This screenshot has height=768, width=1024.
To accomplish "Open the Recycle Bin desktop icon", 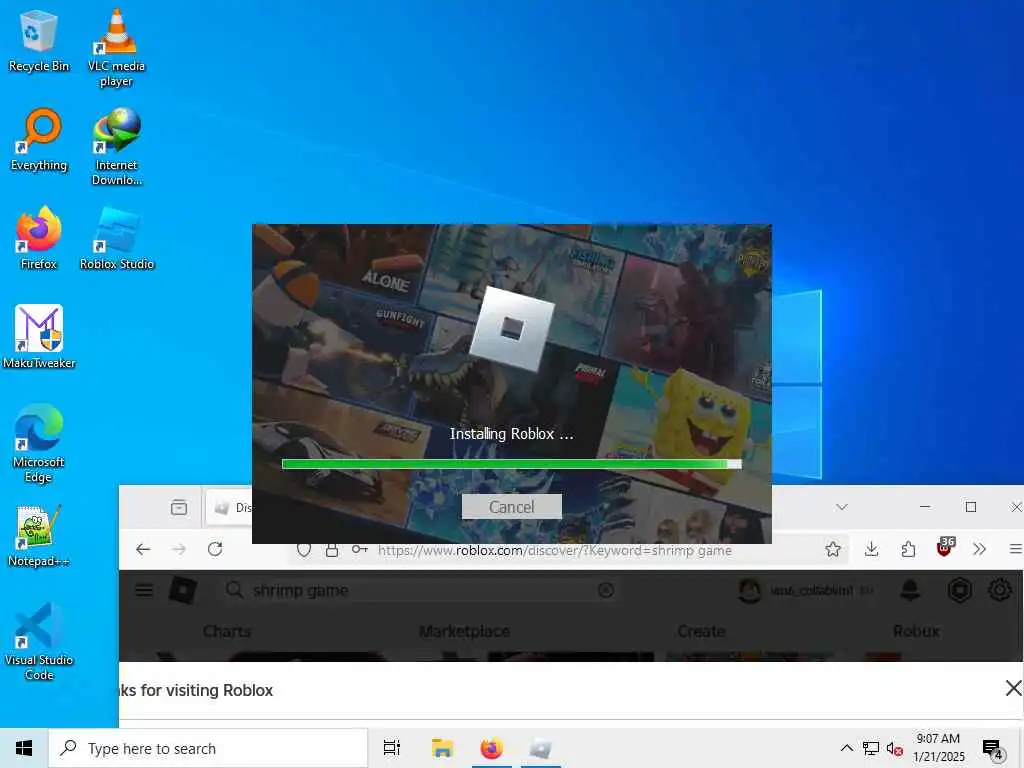I will point(39,40).
